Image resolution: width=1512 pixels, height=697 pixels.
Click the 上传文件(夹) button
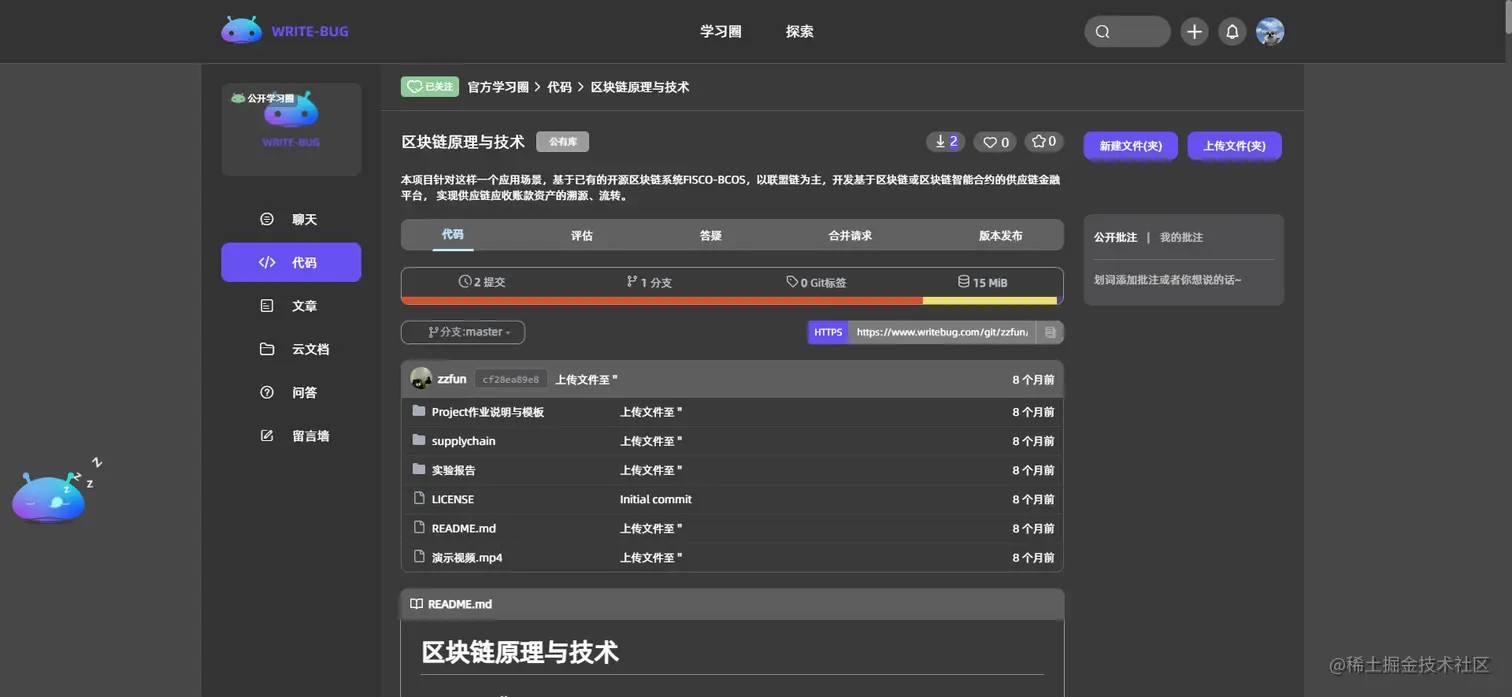(1235, 146)
